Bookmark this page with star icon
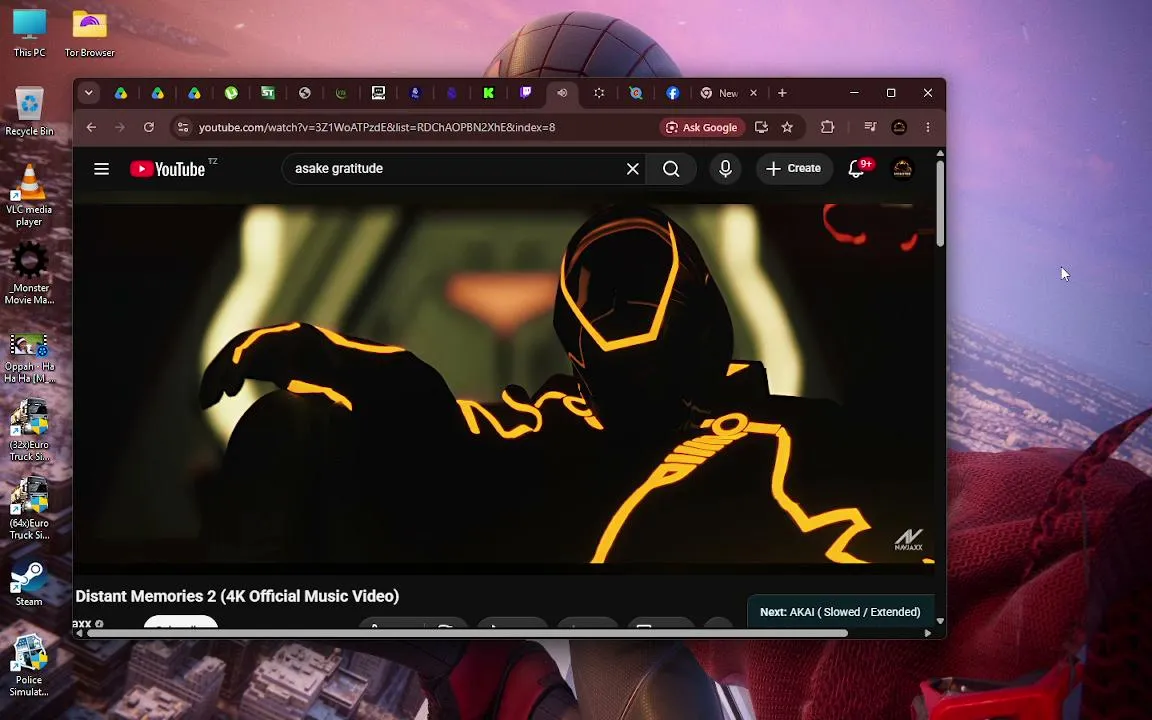Image resolution: width=1152 pixels, height=720 pixels. 788,127
